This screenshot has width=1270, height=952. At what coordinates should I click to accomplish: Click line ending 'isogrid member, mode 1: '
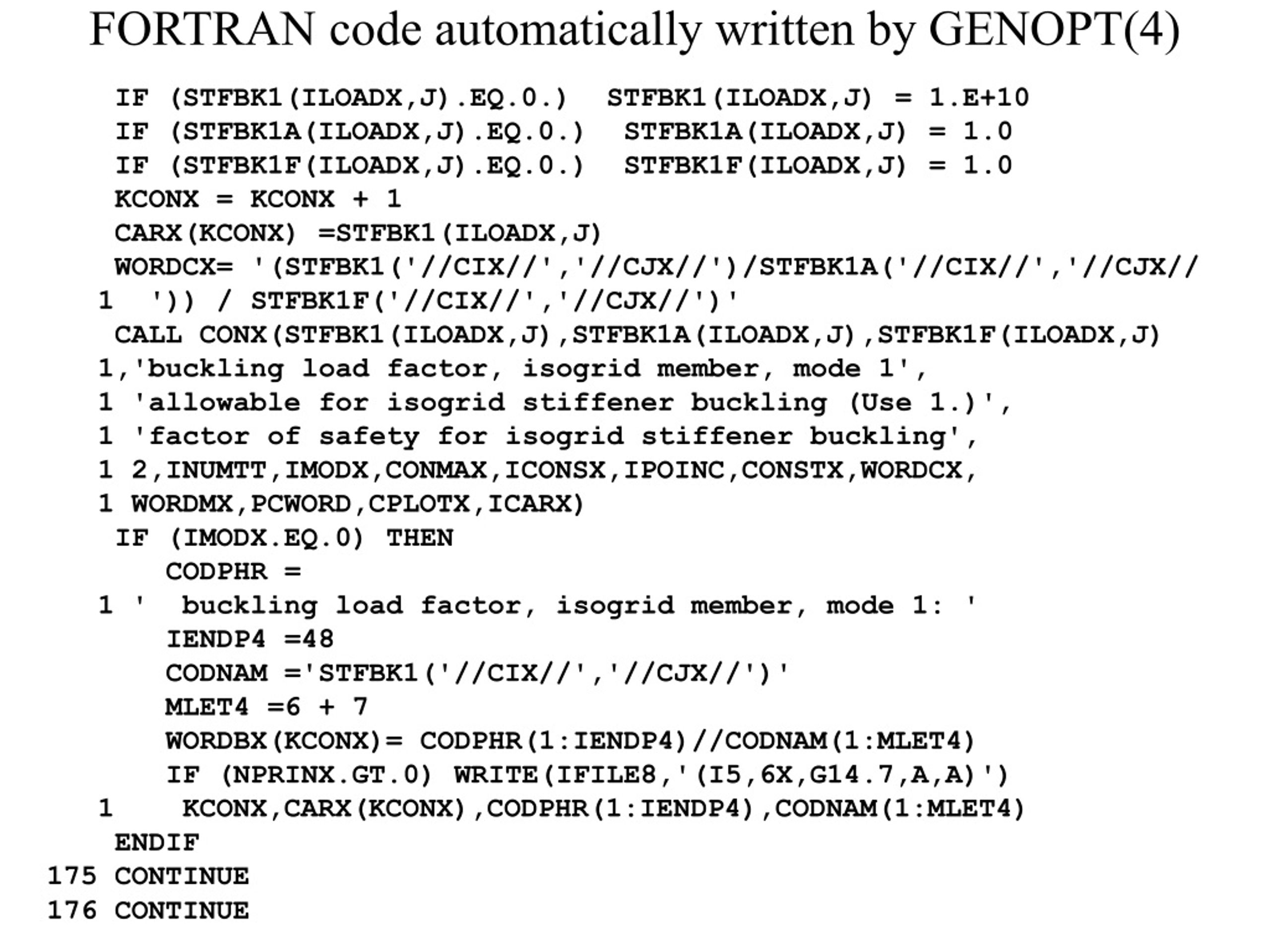click(x=538, y=605)
